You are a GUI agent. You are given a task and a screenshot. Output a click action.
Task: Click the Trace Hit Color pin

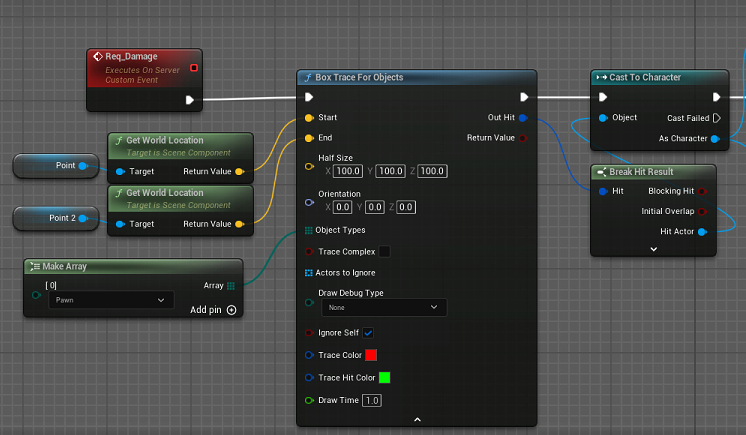(309, 378)
